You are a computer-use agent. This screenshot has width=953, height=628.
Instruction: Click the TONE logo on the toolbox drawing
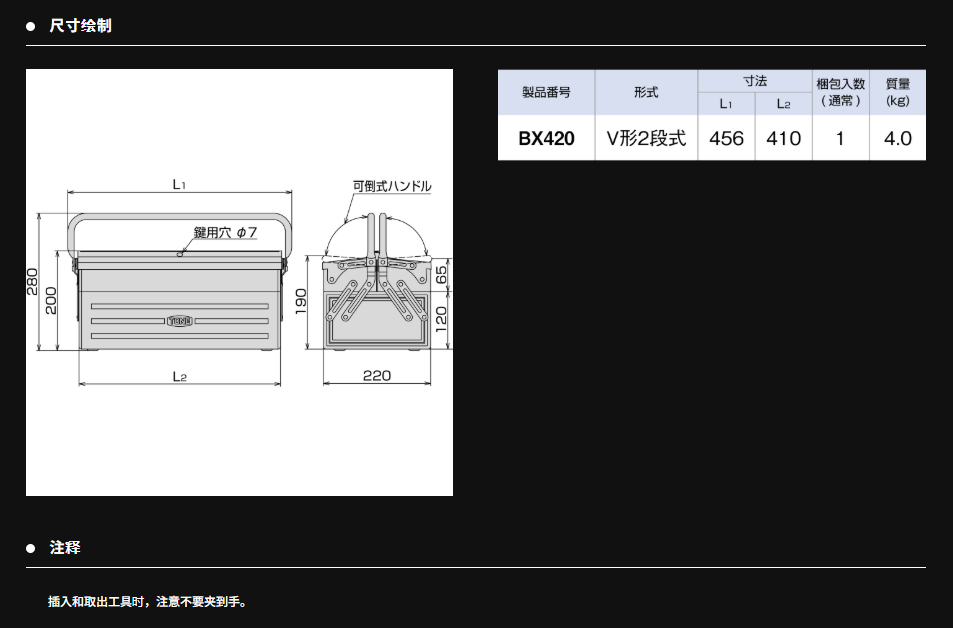point(180,321)
